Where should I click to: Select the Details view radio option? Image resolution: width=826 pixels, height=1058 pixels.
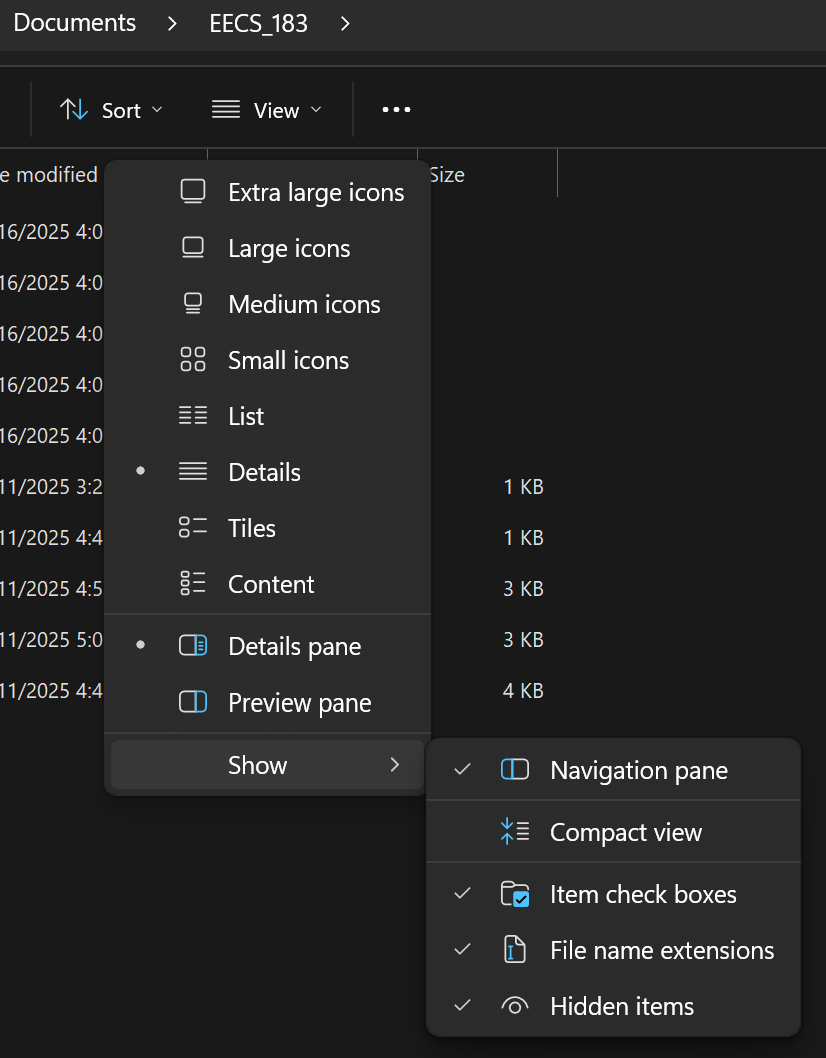click(267, 472)
